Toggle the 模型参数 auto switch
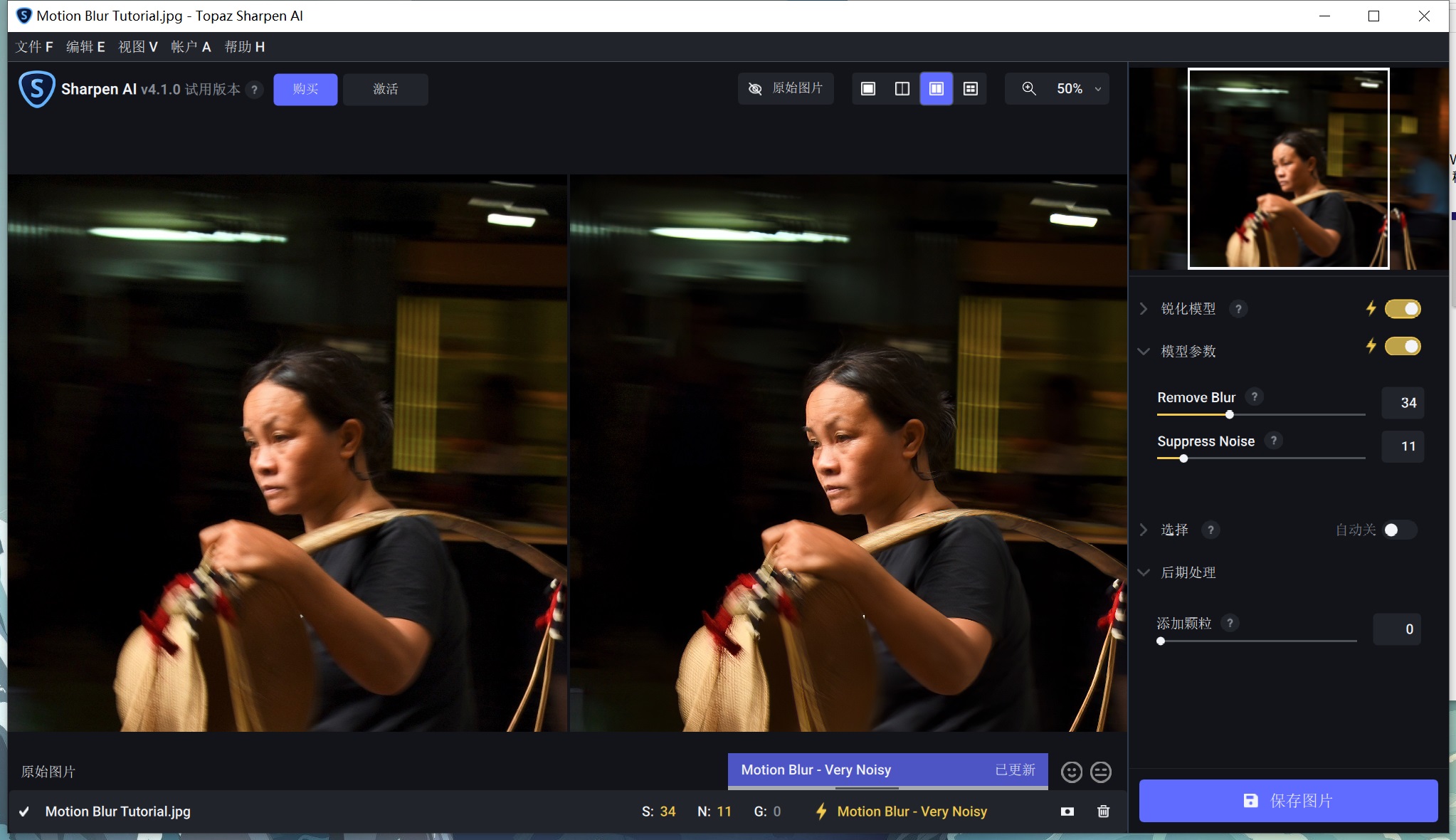 click(1403, 346)
